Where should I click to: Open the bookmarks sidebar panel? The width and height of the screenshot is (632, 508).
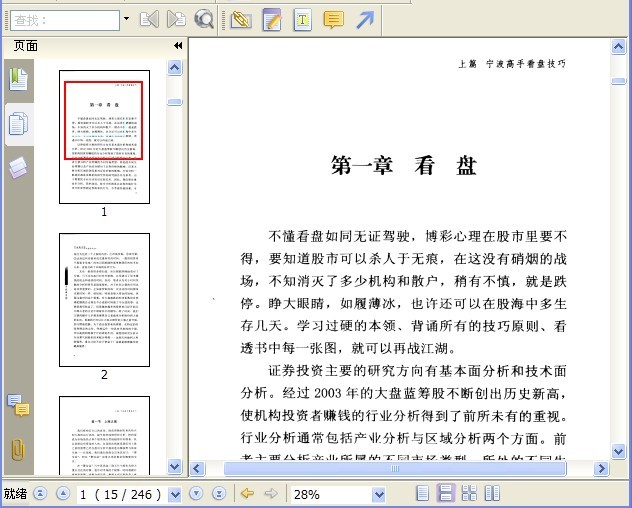[19, 79]
